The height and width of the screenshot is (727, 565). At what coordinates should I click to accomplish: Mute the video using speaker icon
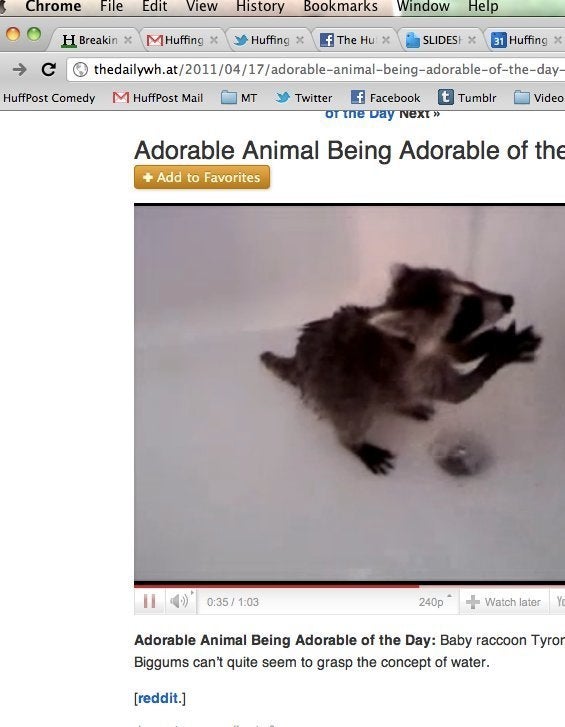click(x=179, y=601)
